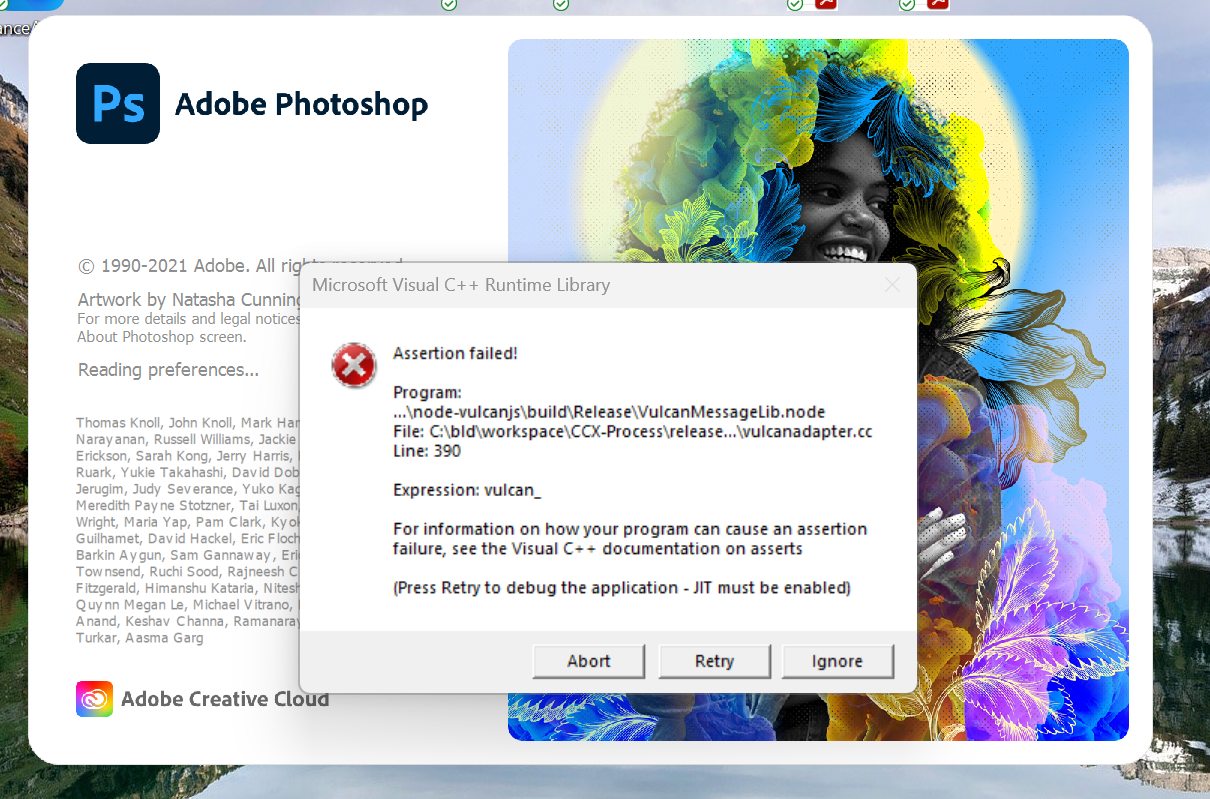This screenshot has height=799, width=1210.
Task: Click the red error X icon
Action: (354, 367)
